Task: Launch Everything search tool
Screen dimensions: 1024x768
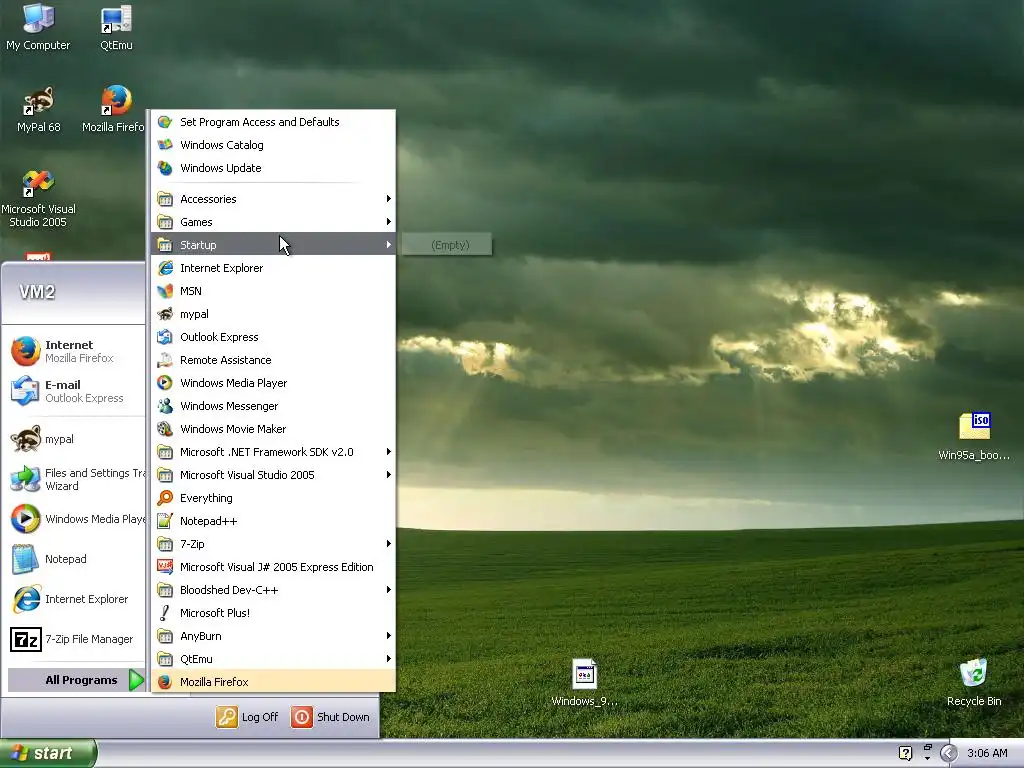Action: (x=273, y=498)
